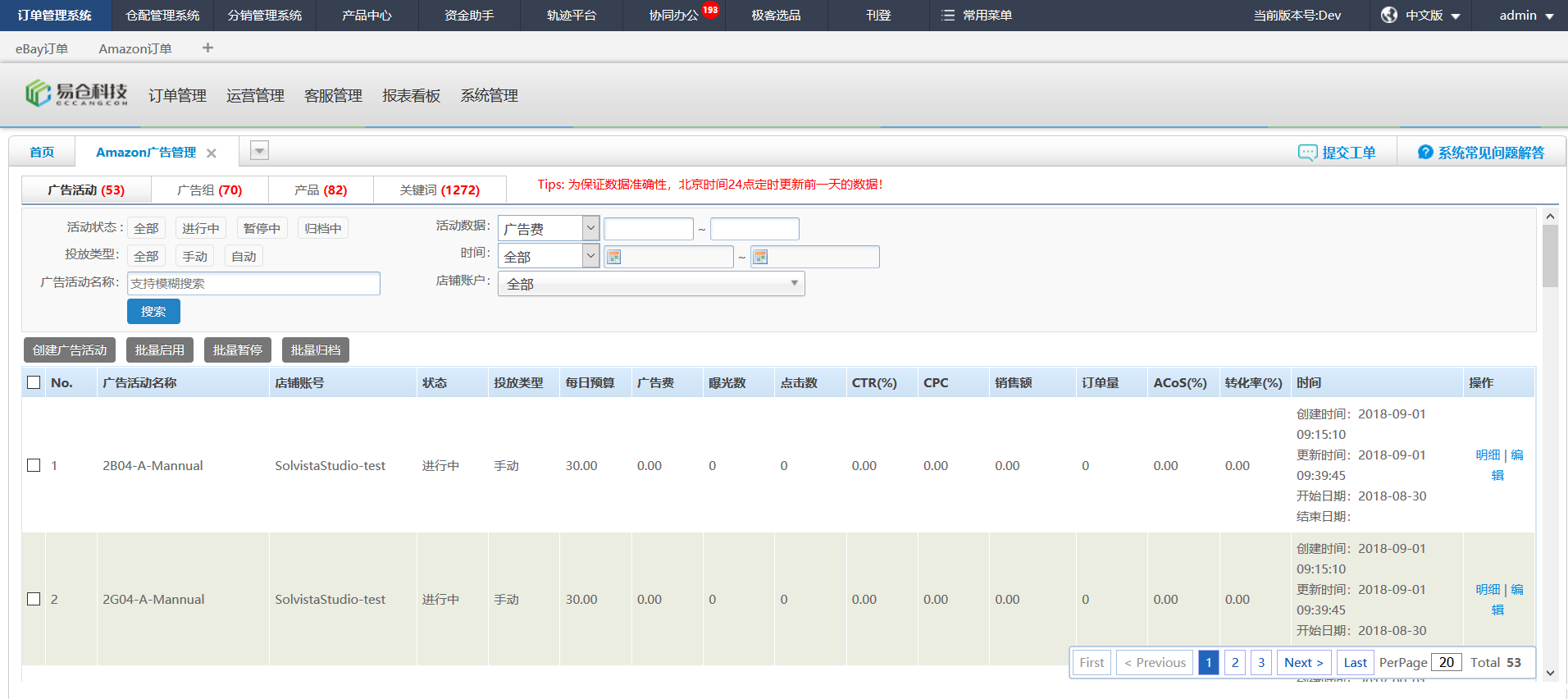The width and height of the screenshot is (1568, 699).
Task: Check the row for 2G04-A-Mannual
Action: (x=34, y=599)
